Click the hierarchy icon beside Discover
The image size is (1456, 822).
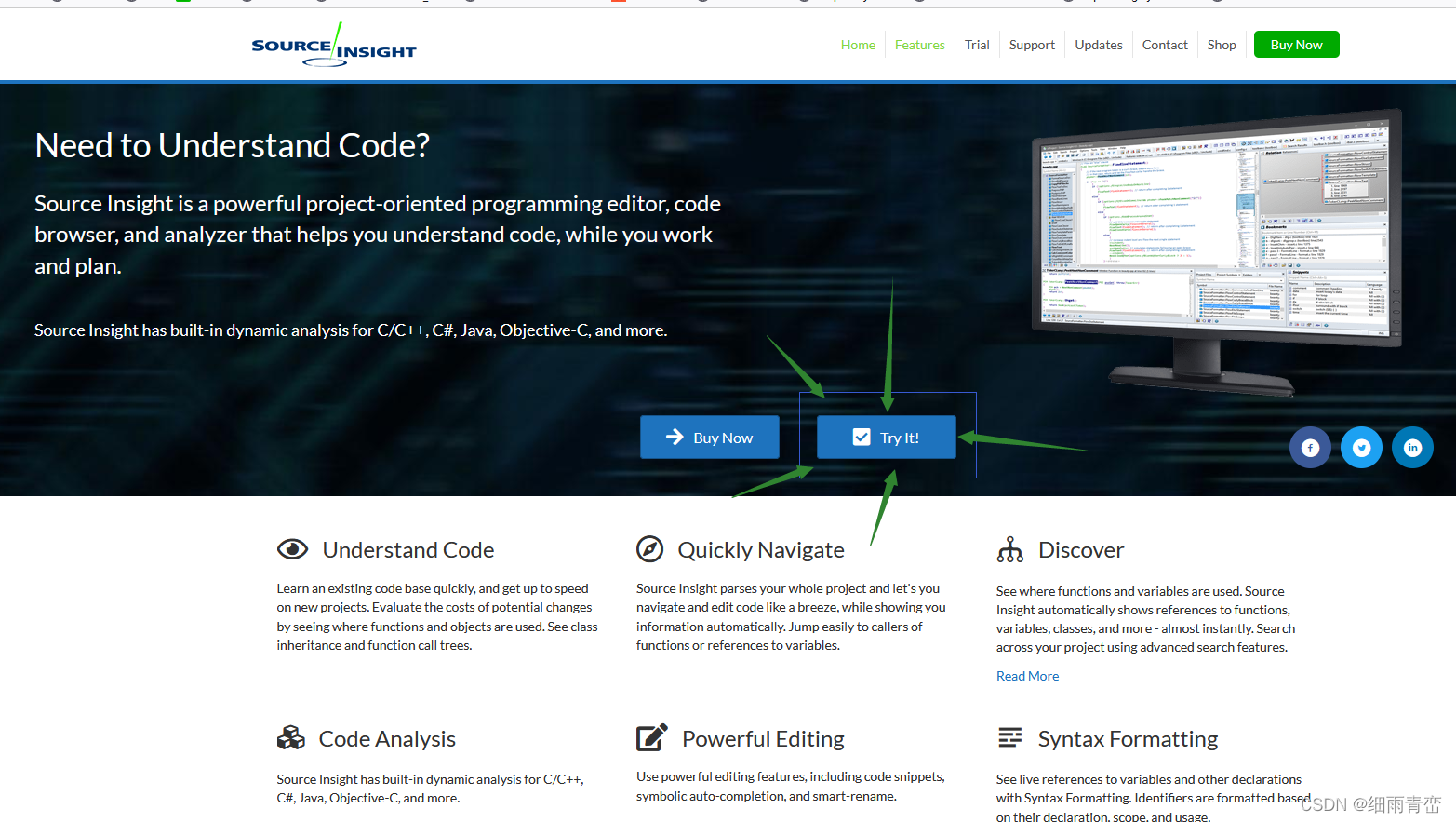(1009, 549)
